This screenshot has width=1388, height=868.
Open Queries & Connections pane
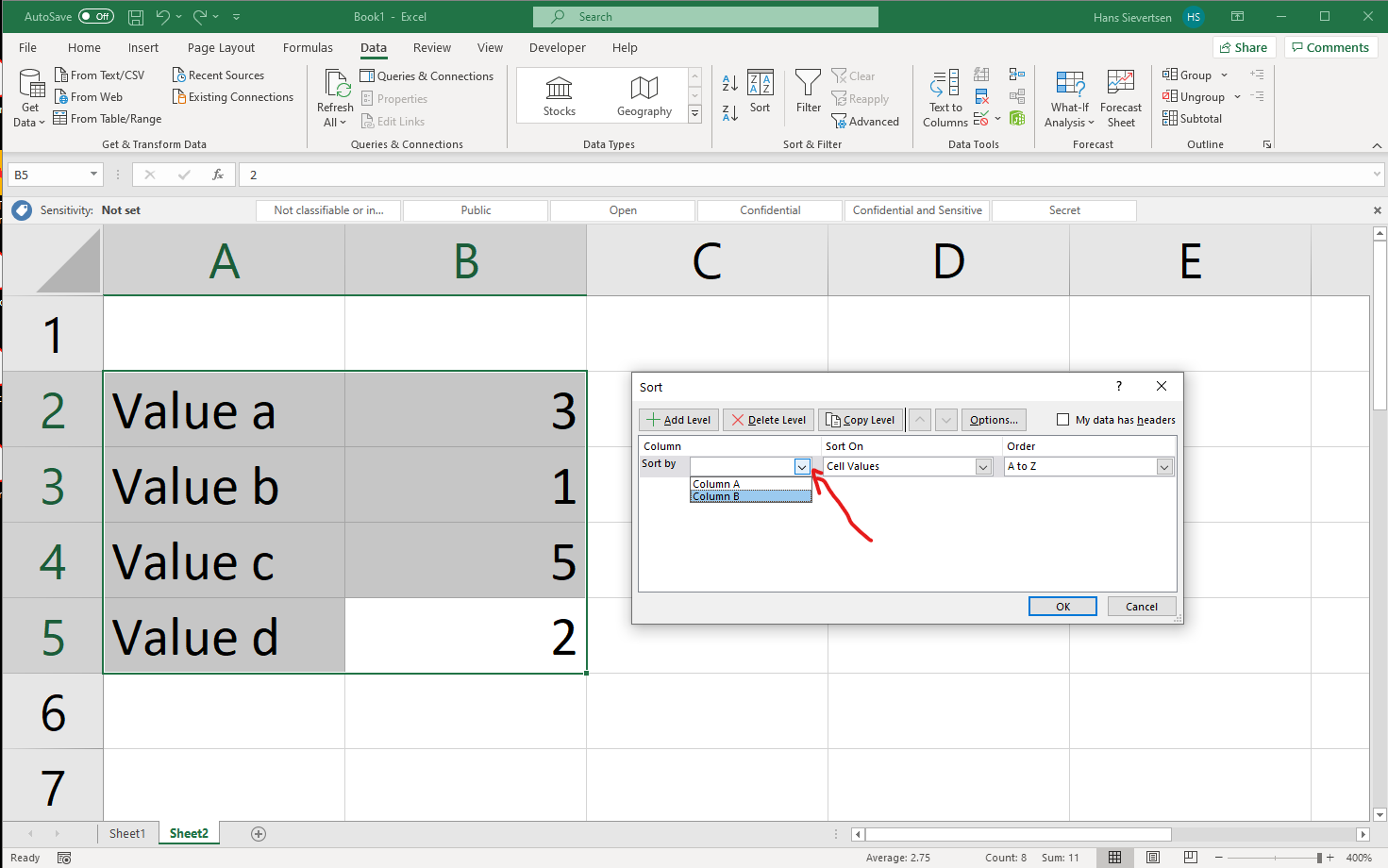426,76
